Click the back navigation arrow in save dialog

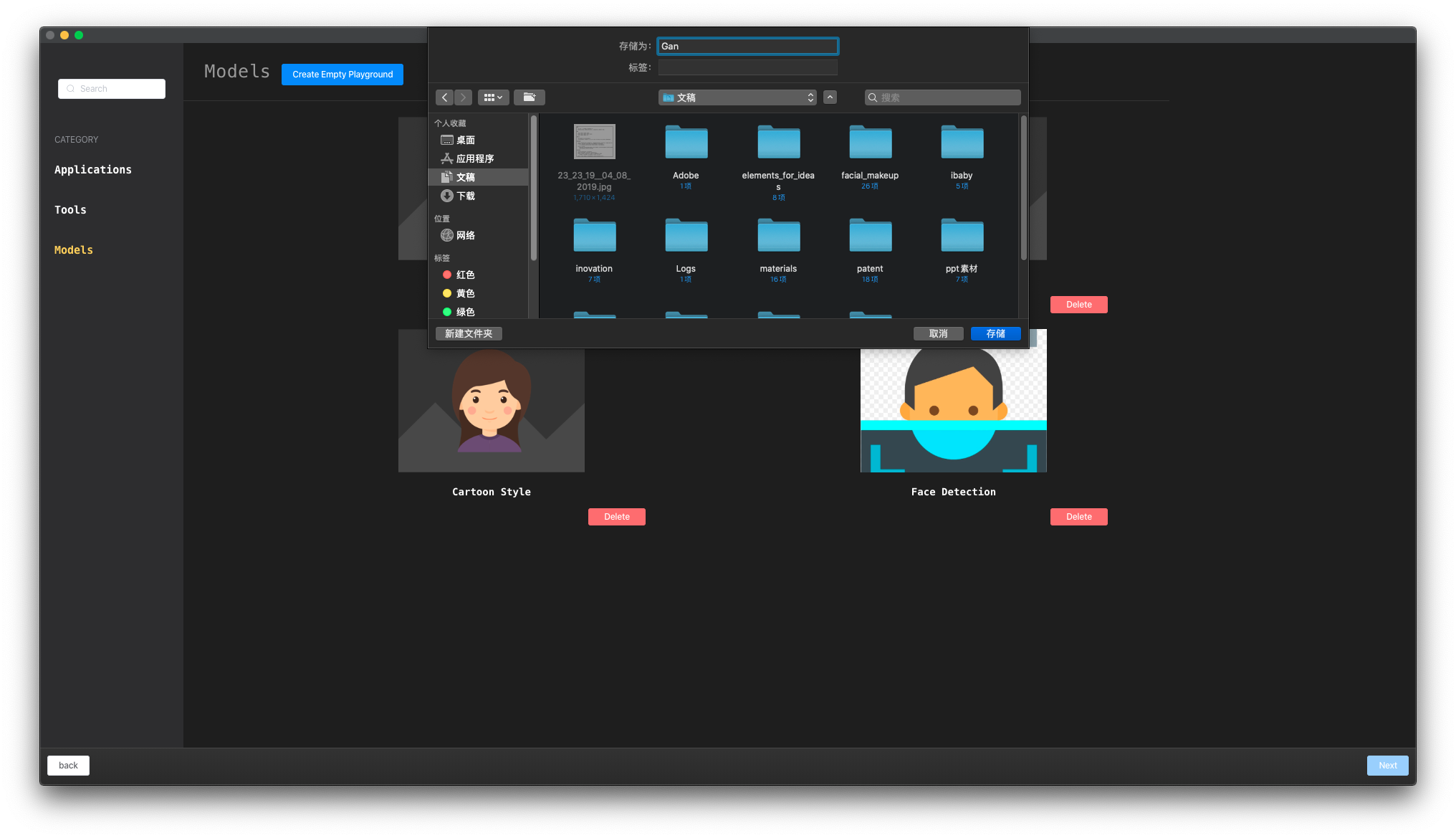(x=444, y=97)
